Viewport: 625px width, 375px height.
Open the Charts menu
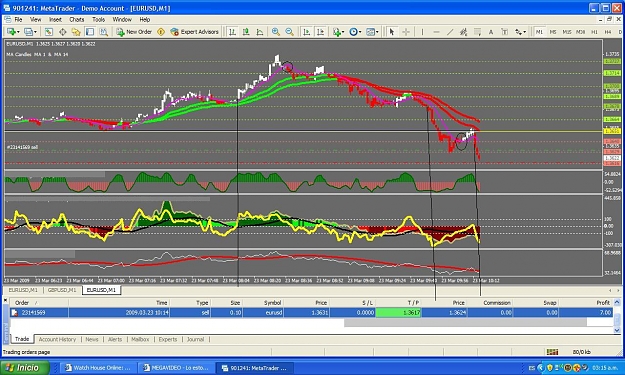click(x=77, y=19)
